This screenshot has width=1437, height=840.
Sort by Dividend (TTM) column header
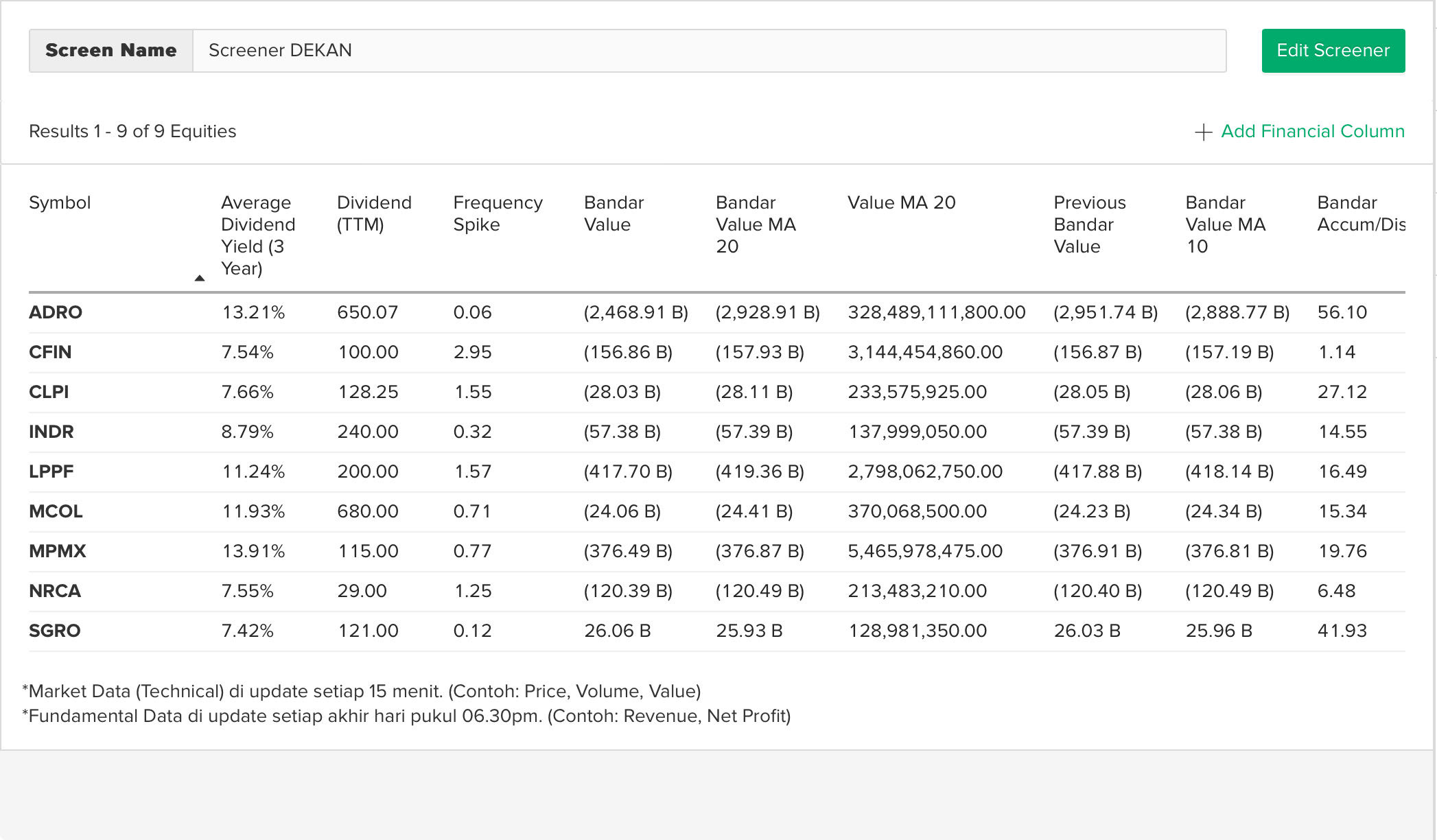[374, 213]
